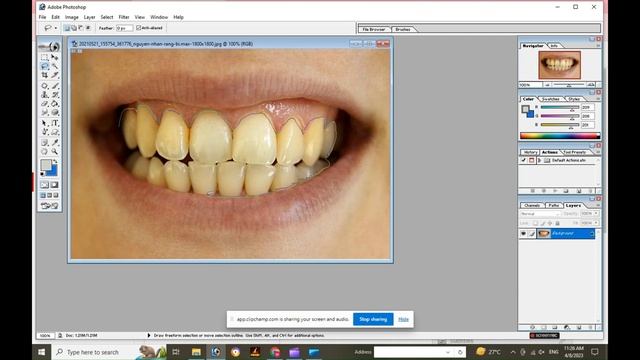The width and height of the screenshot is (640, 360).
Task: Select the Notes tool
Action: click(44, 142)
